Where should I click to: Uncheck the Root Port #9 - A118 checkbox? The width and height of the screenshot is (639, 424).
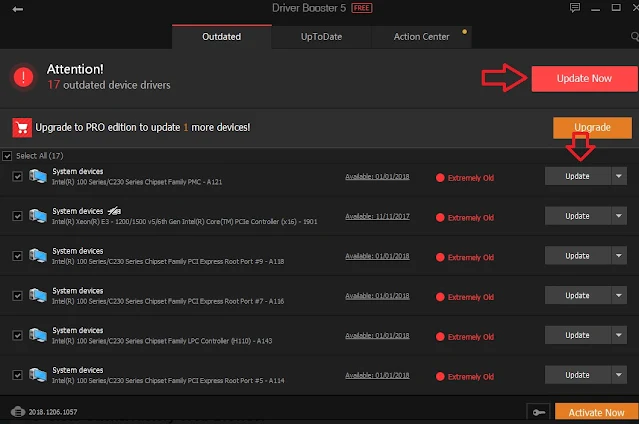pos(17,256)
